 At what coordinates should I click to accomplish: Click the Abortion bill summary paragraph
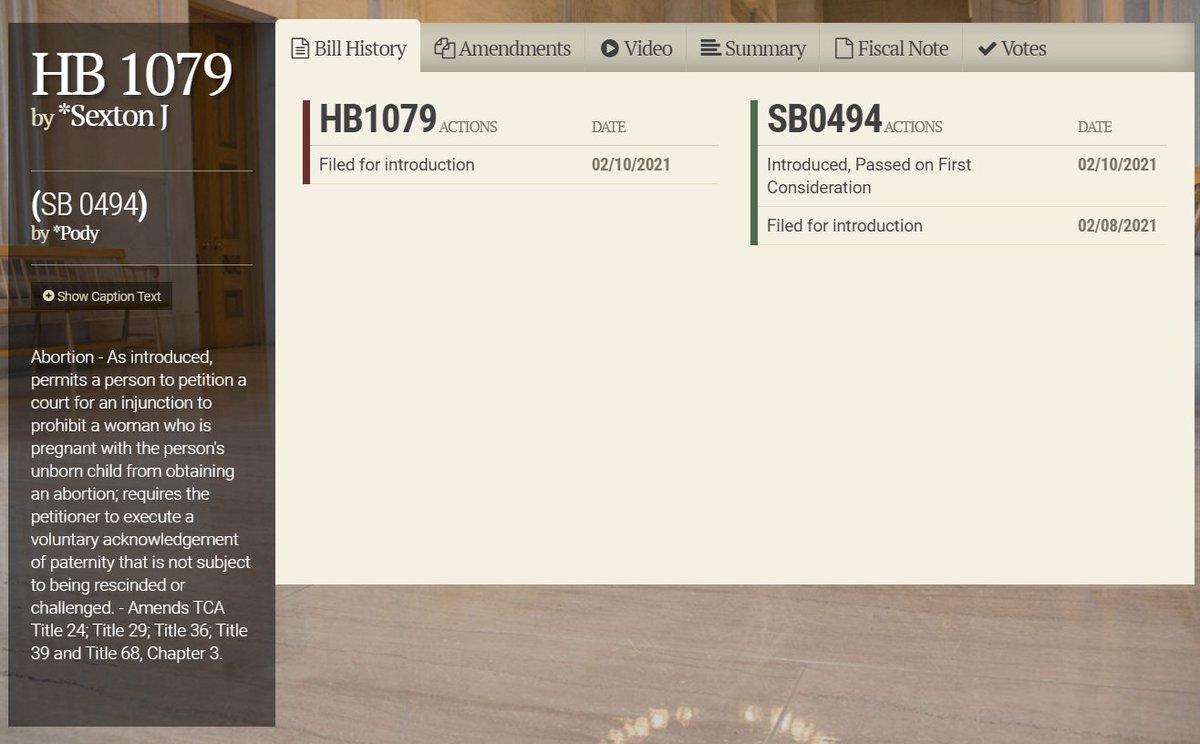(x=141, y=505)
